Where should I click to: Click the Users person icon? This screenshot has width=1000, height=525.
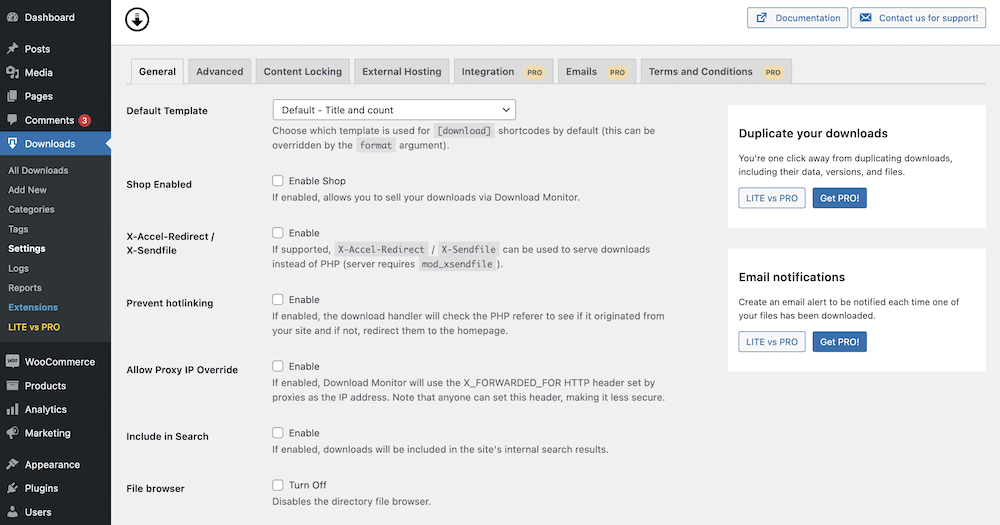coord(12,512)
